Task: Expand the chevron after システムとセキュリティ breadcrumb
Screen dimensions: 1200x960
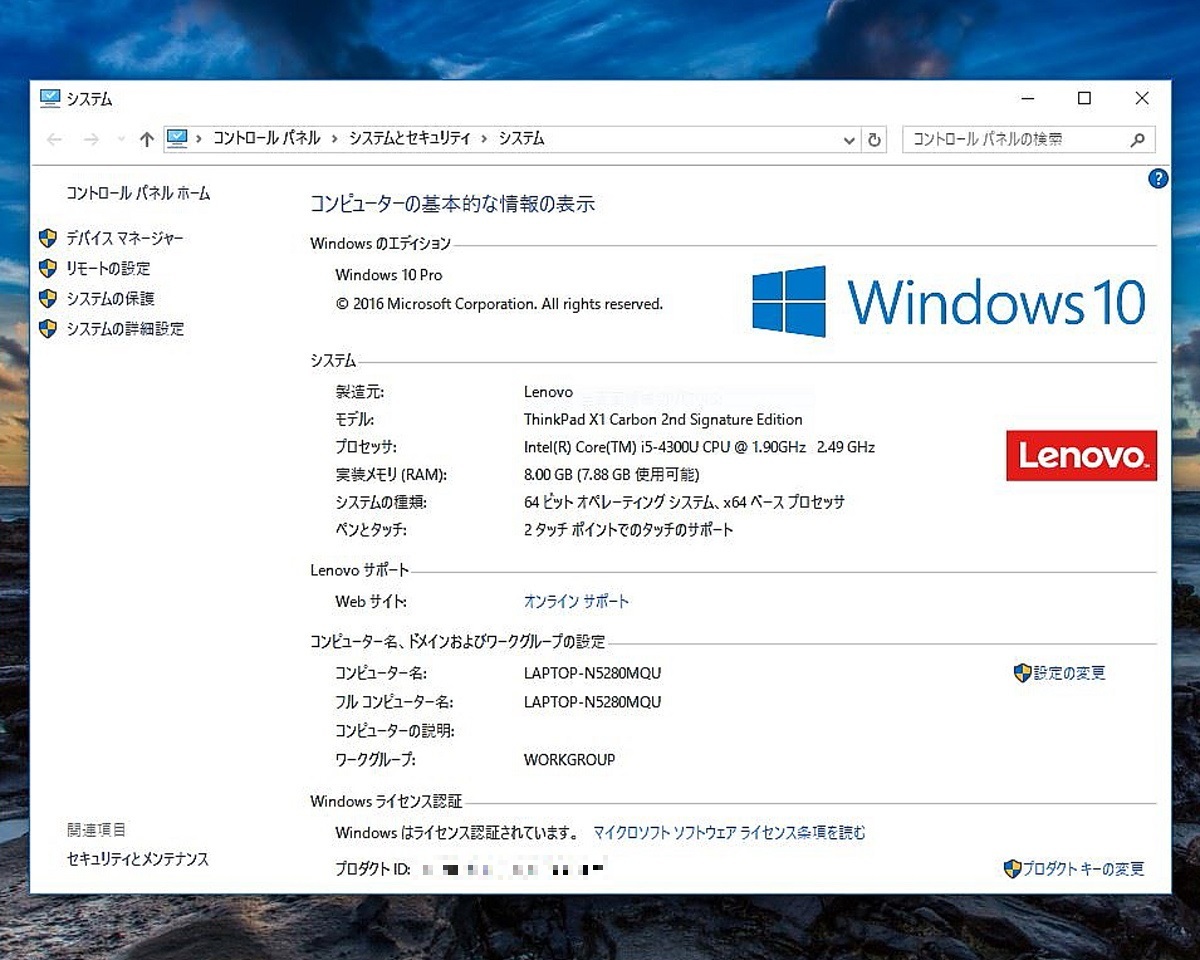Action: tap(485, 139)
